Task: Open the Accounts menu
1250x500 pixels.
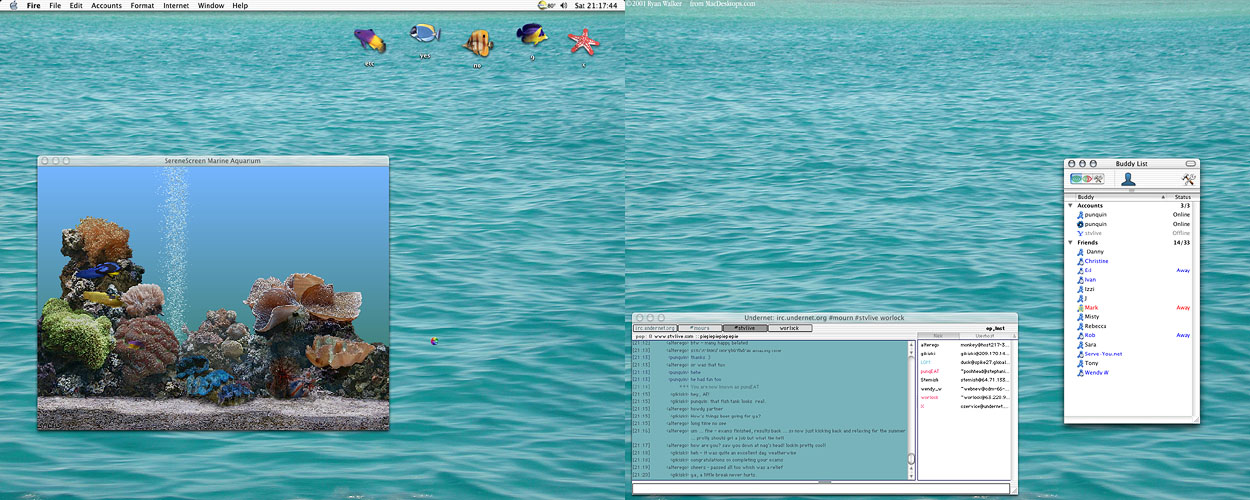Action: [x=106, y=6]
